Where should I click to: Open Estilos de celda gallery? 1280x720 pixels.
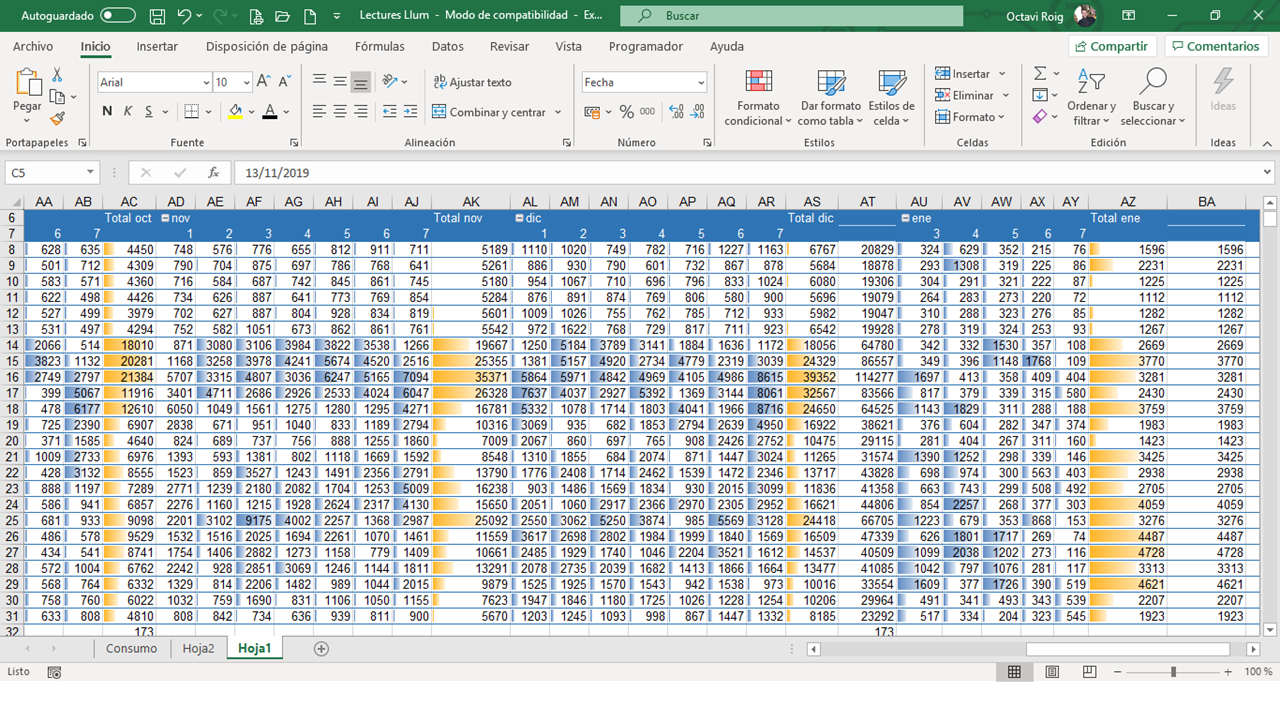click(x=891, y=98)
